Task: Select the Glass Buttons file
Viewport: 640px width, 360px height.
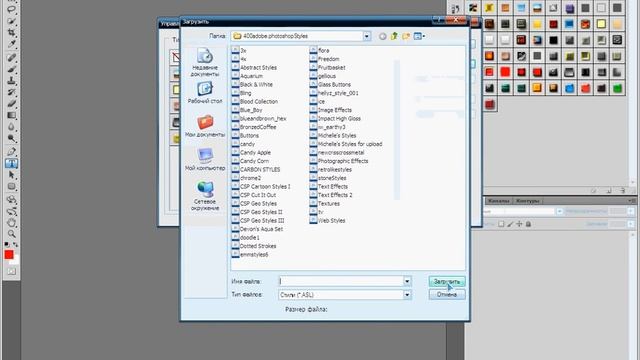Action: pyautogui.click(x=334, y=84)
